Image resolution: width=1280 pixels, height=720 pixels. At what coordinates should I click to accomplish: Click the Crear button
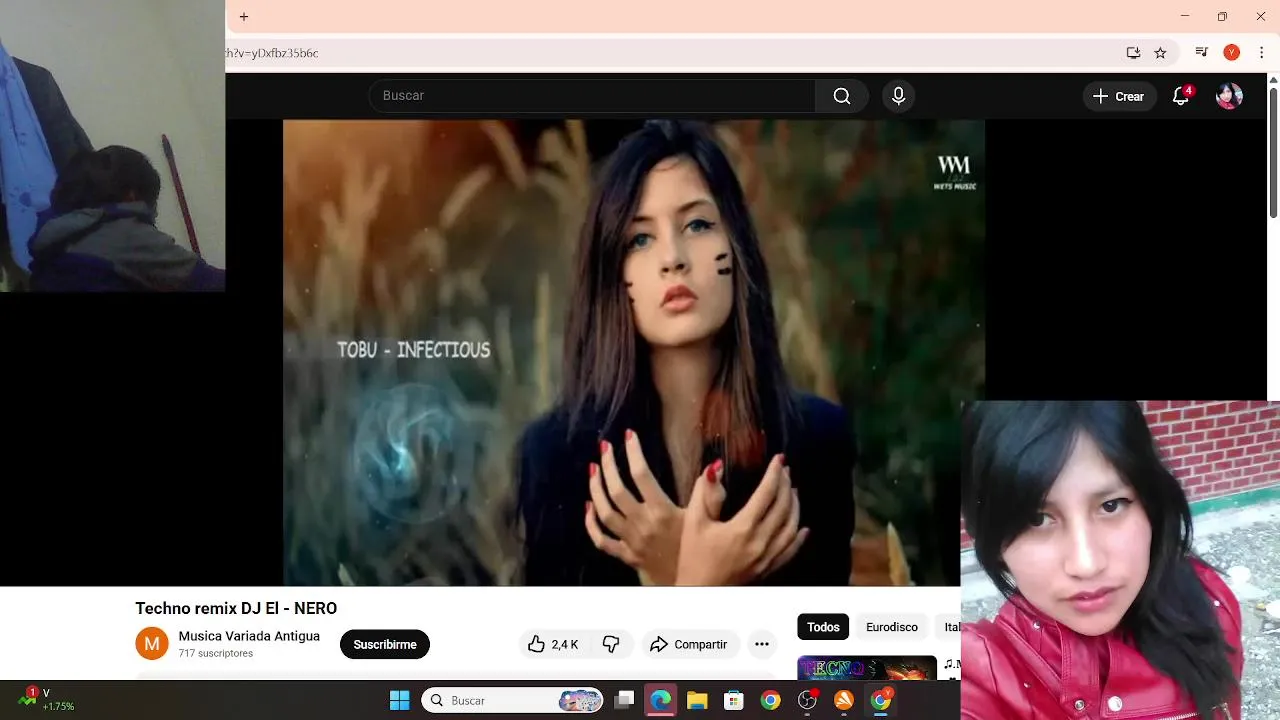[x=1119, y=96]
